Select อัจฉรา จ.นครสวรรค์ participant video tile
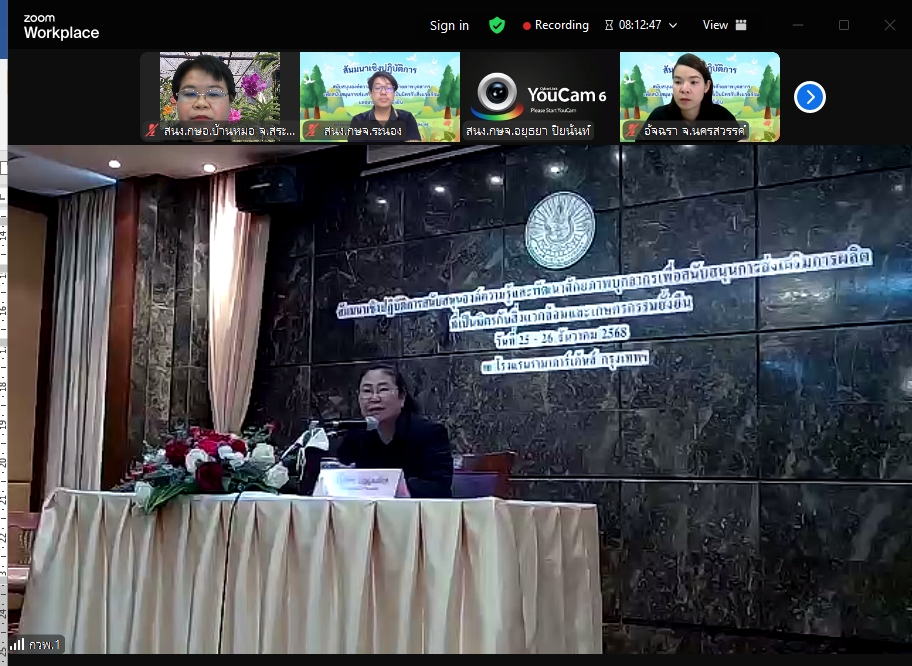The image size is (912, 666). click(700, 88)
